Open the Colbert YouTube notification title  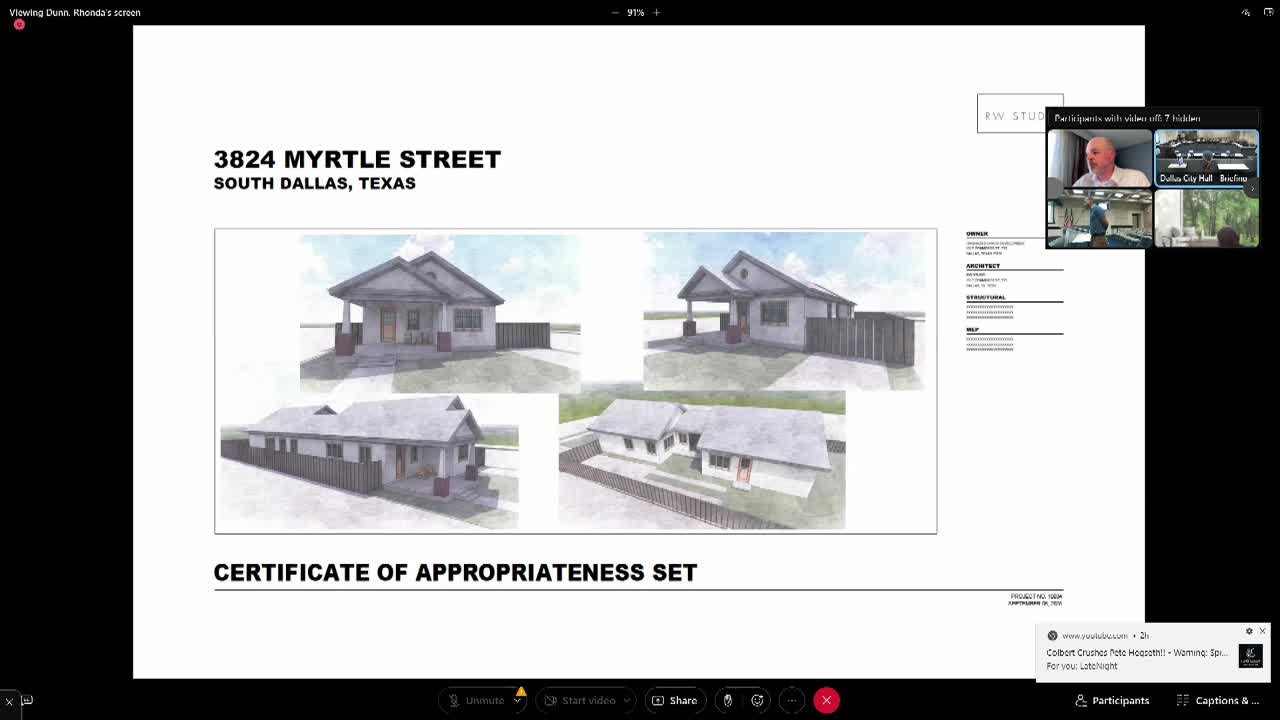[1137, 653]
